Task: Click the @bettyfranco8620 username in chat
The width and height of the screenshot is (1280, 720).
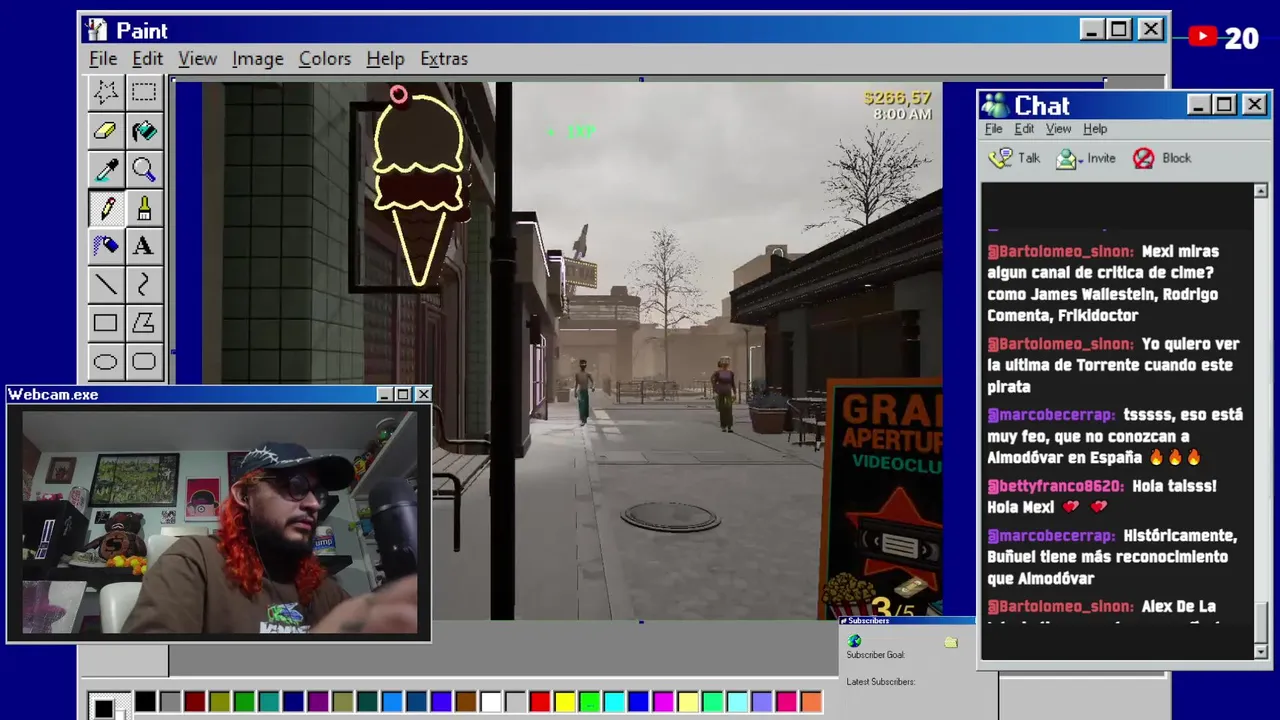Action: 1055,486
